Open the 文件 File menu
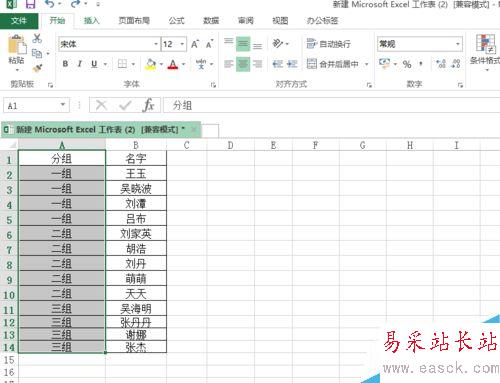 pos(19,21)
